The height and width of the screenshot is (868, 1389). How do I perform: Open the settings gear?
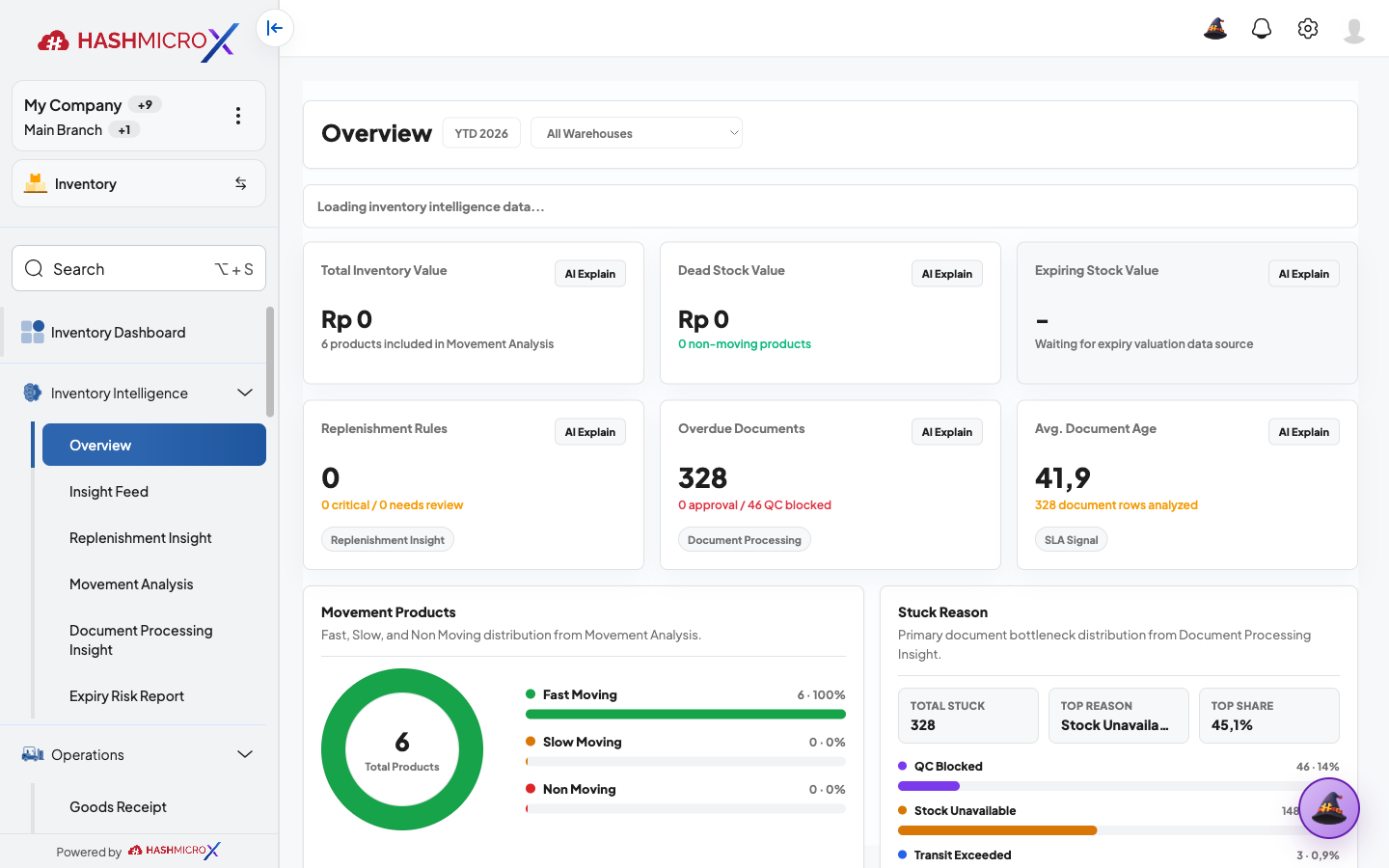point(1308,29)
